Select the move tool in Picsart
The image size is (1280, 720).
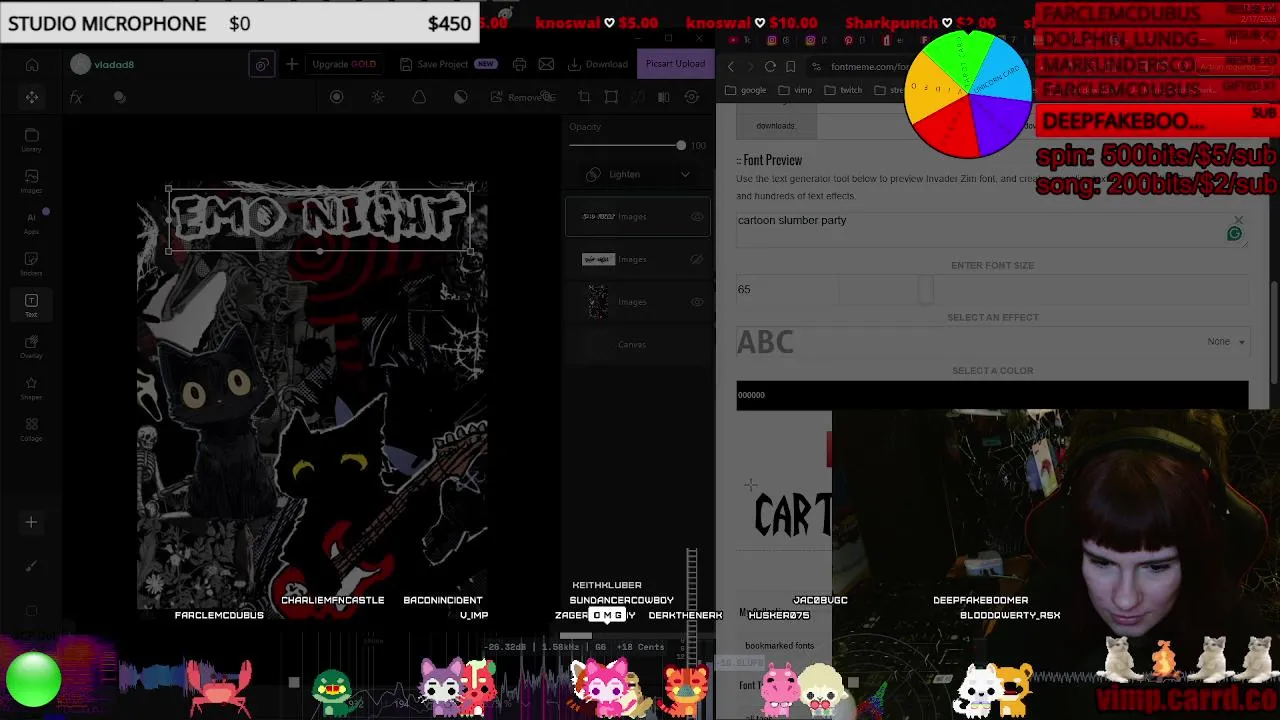tap(32, 97)
